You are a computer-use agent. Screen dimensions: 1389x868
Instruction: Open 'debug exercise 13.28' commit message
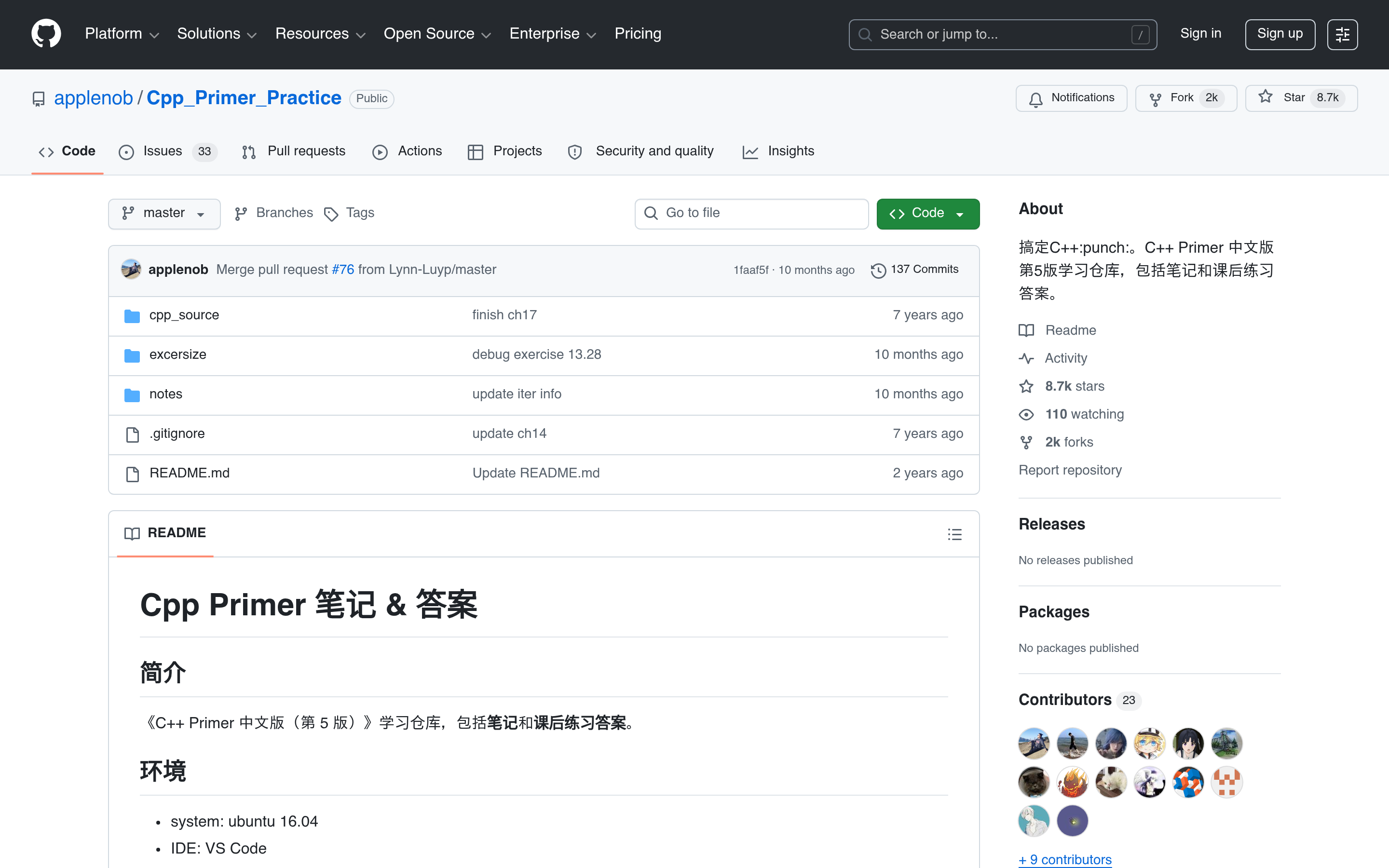tap(536, 355)
